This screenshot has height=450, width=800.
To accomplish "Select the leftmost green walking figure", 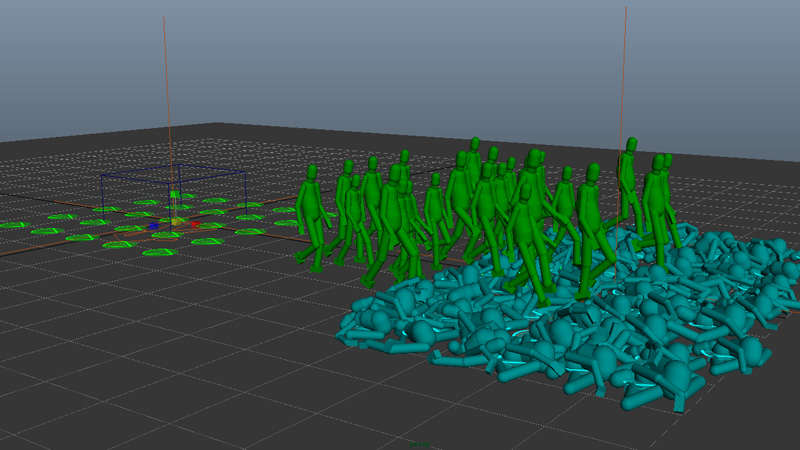I will click(x=311, y=217).
